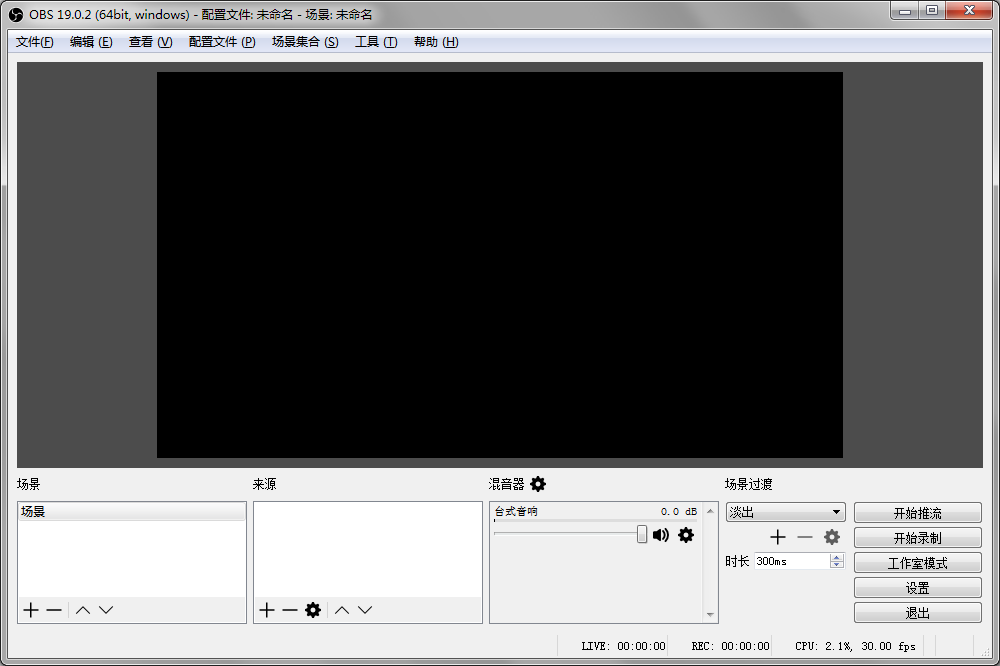Increase 时长 duration with the up stepper
The image size is (1000, 666).
click(837, 556)
